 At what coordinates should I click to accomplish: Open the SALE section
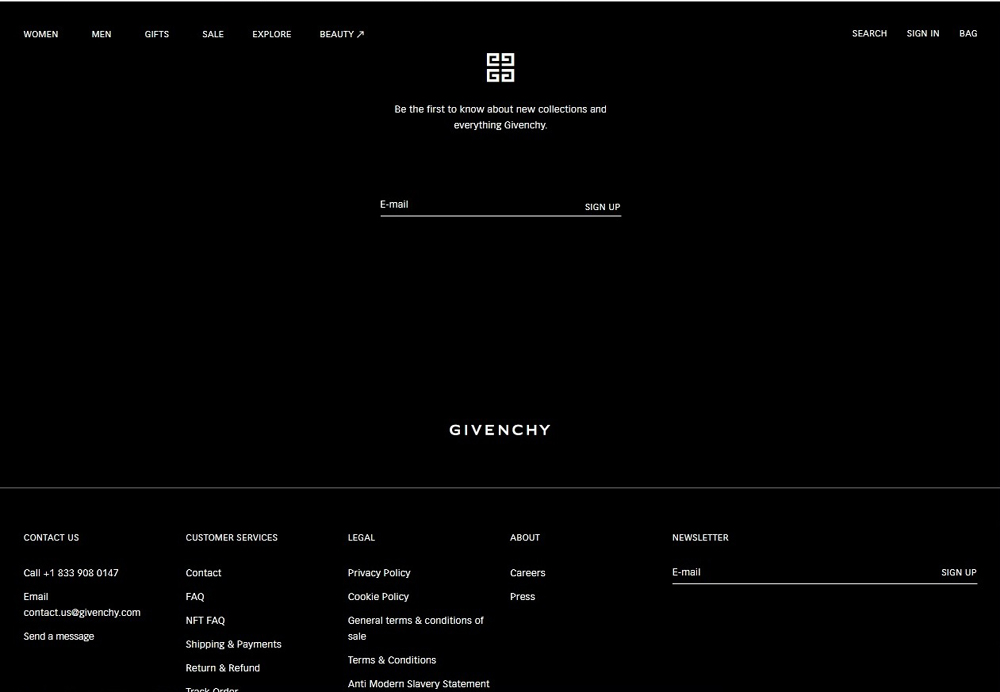click(x=212, y=33)
